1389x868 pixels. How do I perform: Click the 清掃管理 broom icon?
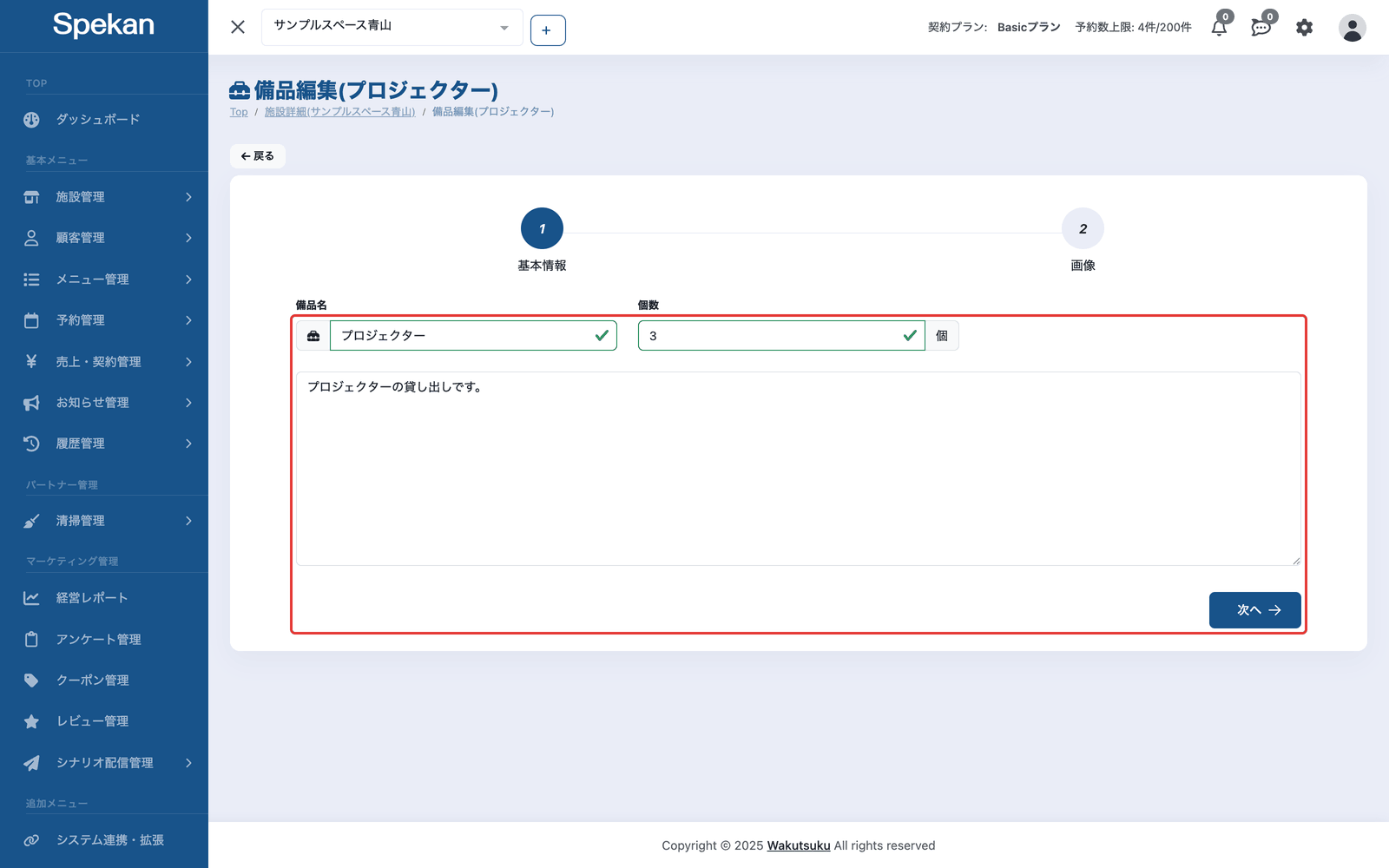(x=31, y=521)
